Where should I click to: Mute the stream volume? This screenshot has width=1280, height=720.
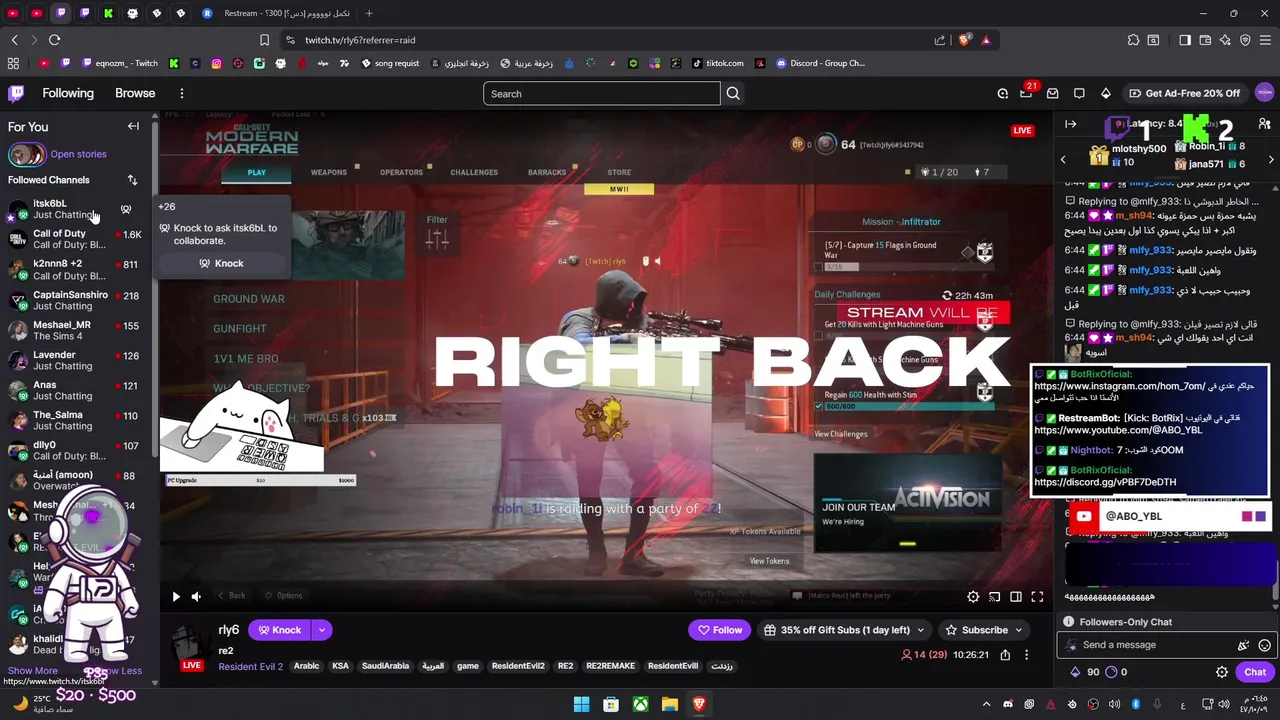[x=197, y=597]
